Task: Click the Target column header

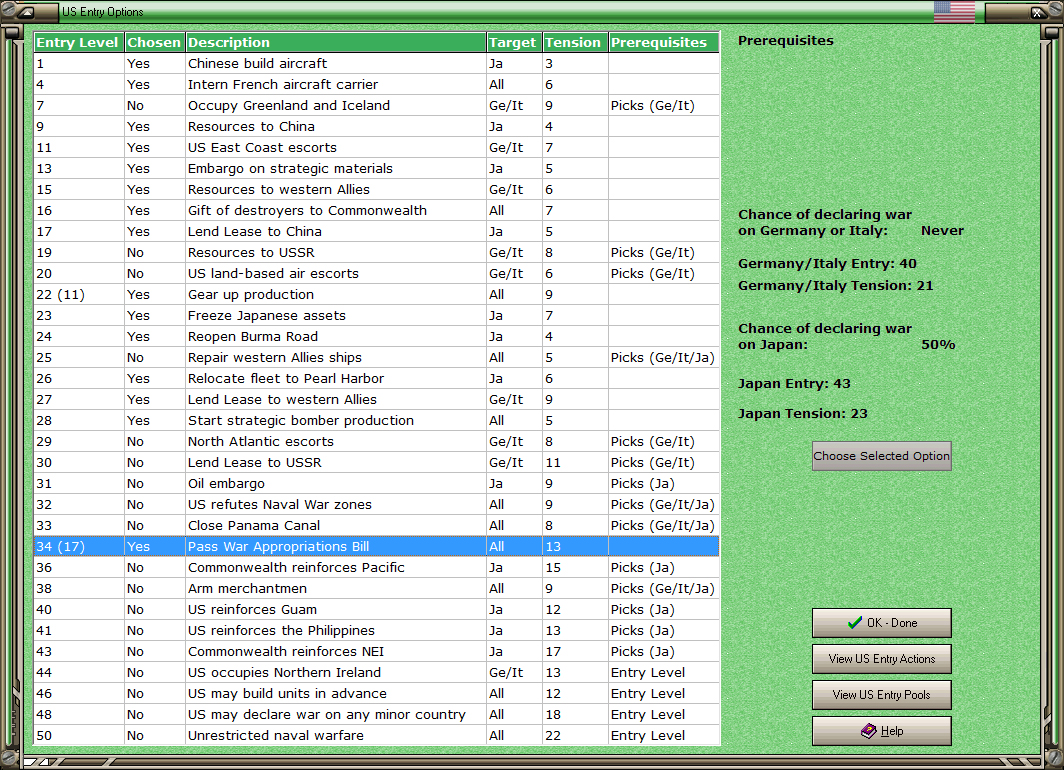Action: [x=514, y=42]
